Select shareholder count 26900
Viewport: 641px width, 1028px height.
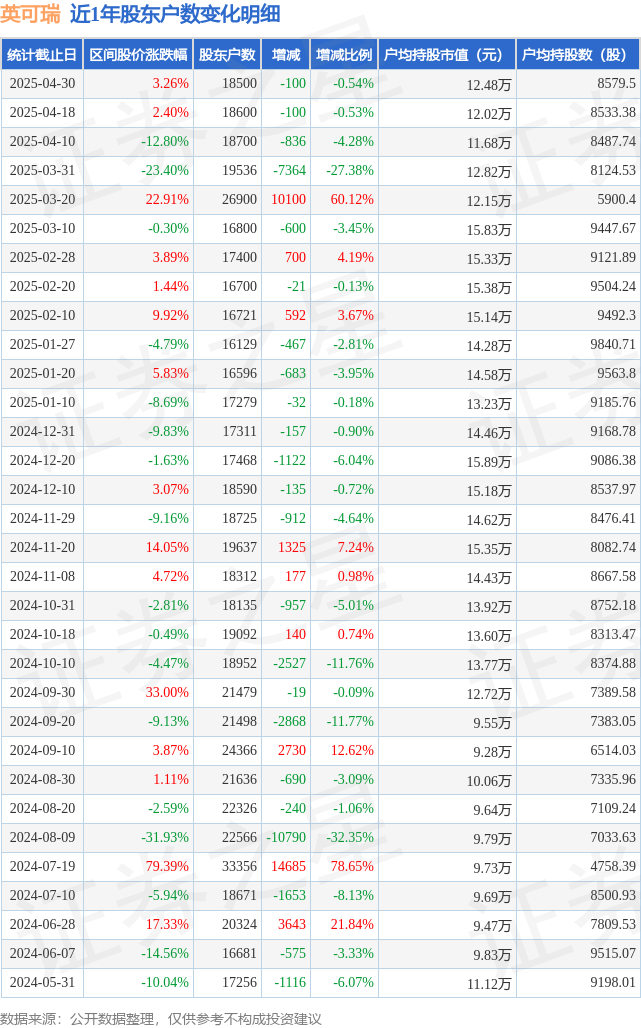click(239, 199)
